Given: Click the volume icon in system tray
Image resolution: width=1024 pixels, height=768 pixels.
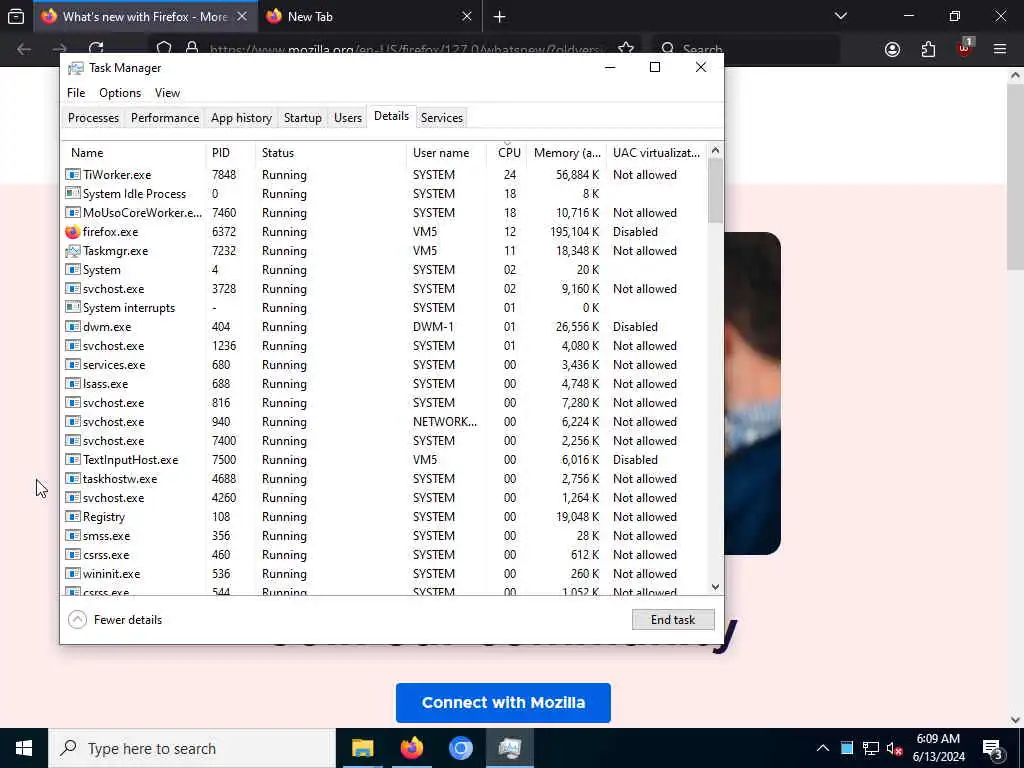Looking at the screenshot, I should point(894,748).
